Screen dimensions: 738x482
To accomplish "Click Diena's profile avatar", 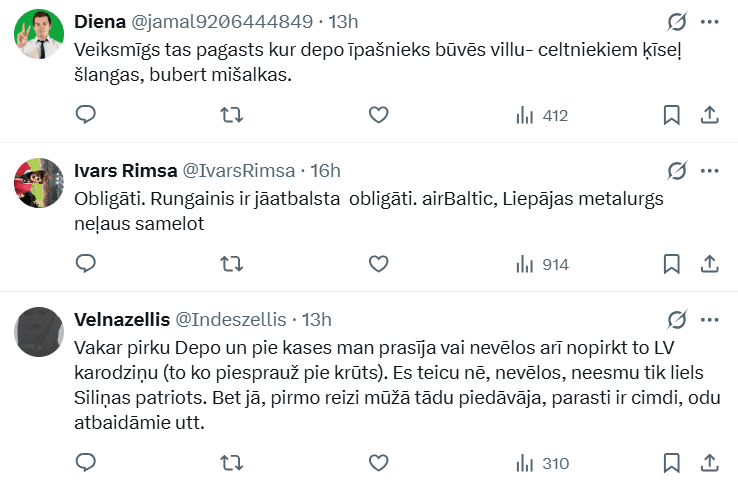I will [40, 36].
